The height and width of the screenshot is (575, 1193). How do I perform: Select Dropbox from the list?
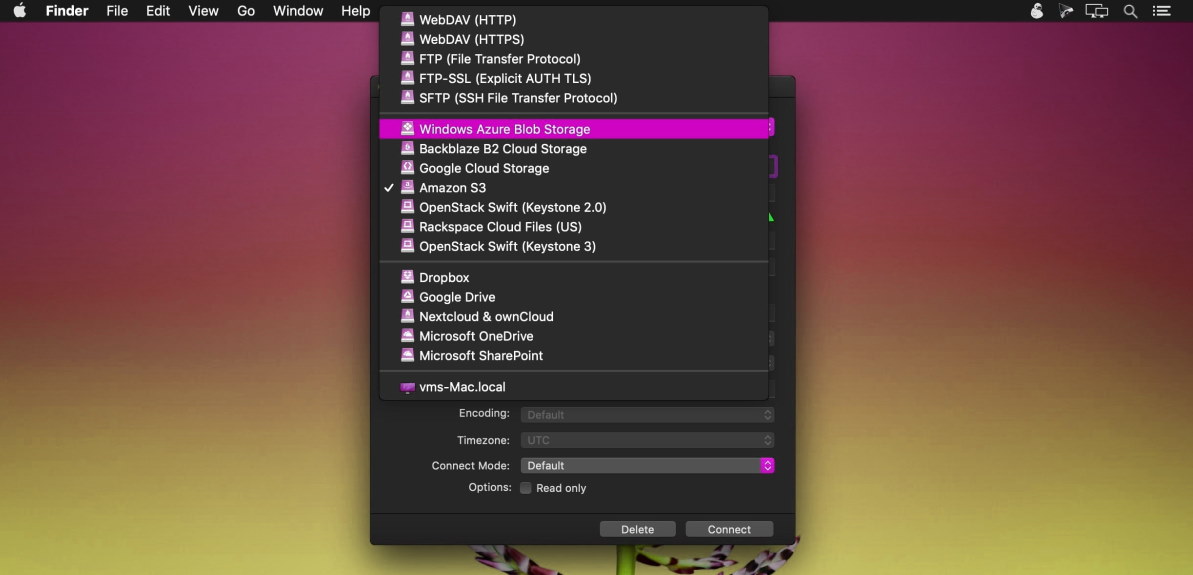click(574, 278)
